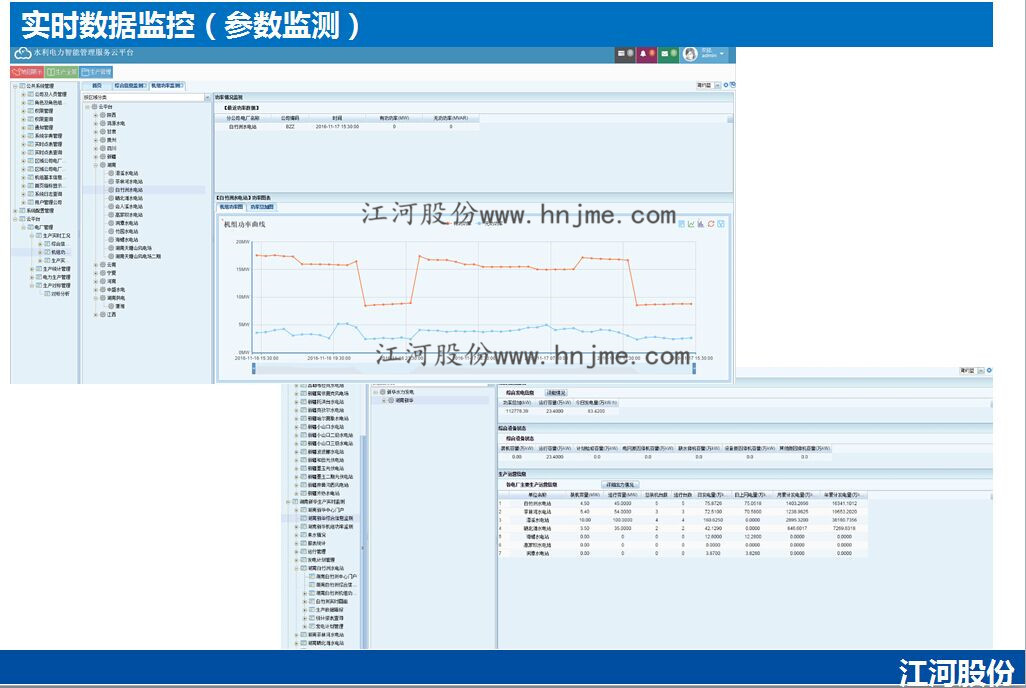Open 电厂管理 in the left menu tree
Viewport: 1026px width, 688px height.
[x=44, y=227]
